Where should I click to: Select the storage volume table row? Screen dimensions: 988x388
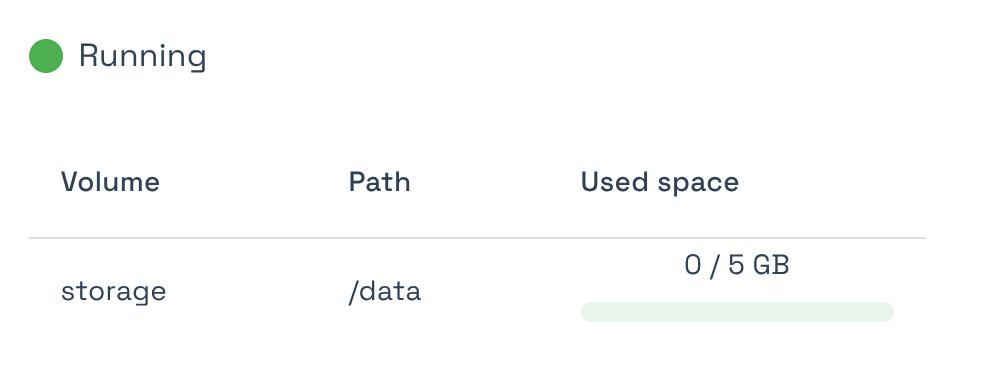[x=478, y=292]
